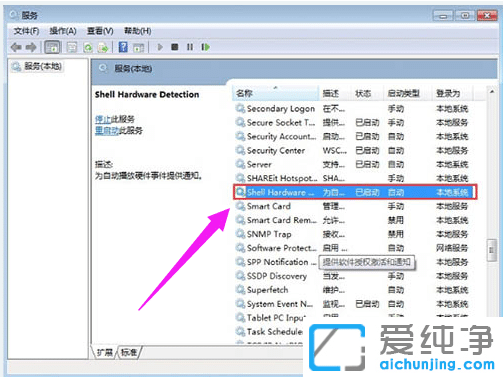Click the 停止 this service link
This screenshot has height=377, width=503.
point(103,119)
